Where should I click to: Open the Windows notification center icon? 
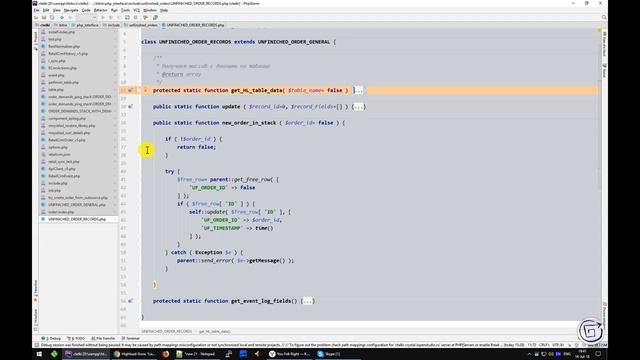(598, 354)
